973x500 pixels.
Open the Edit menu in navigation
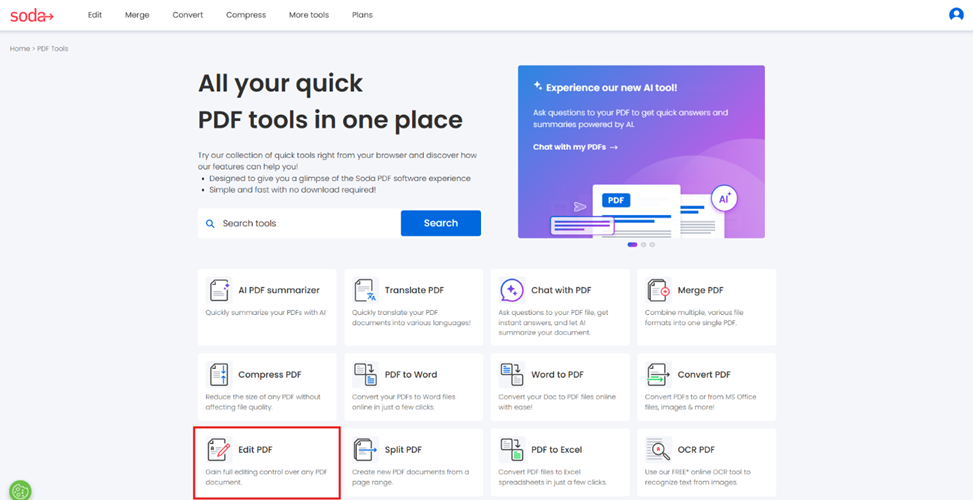(x=95, y=15)
